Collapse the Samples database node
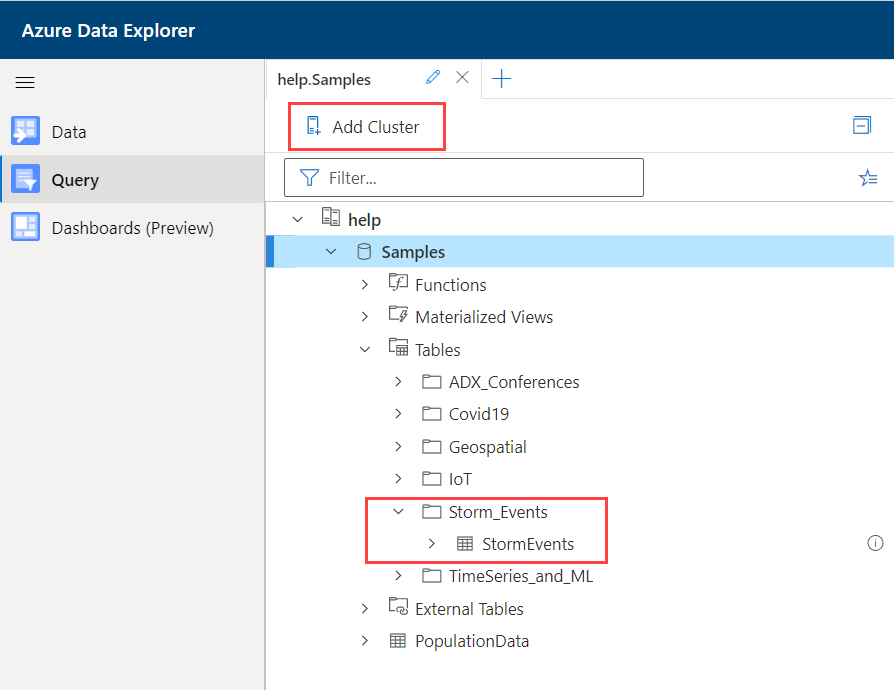 pyautogui.click(x=331, y=252)
